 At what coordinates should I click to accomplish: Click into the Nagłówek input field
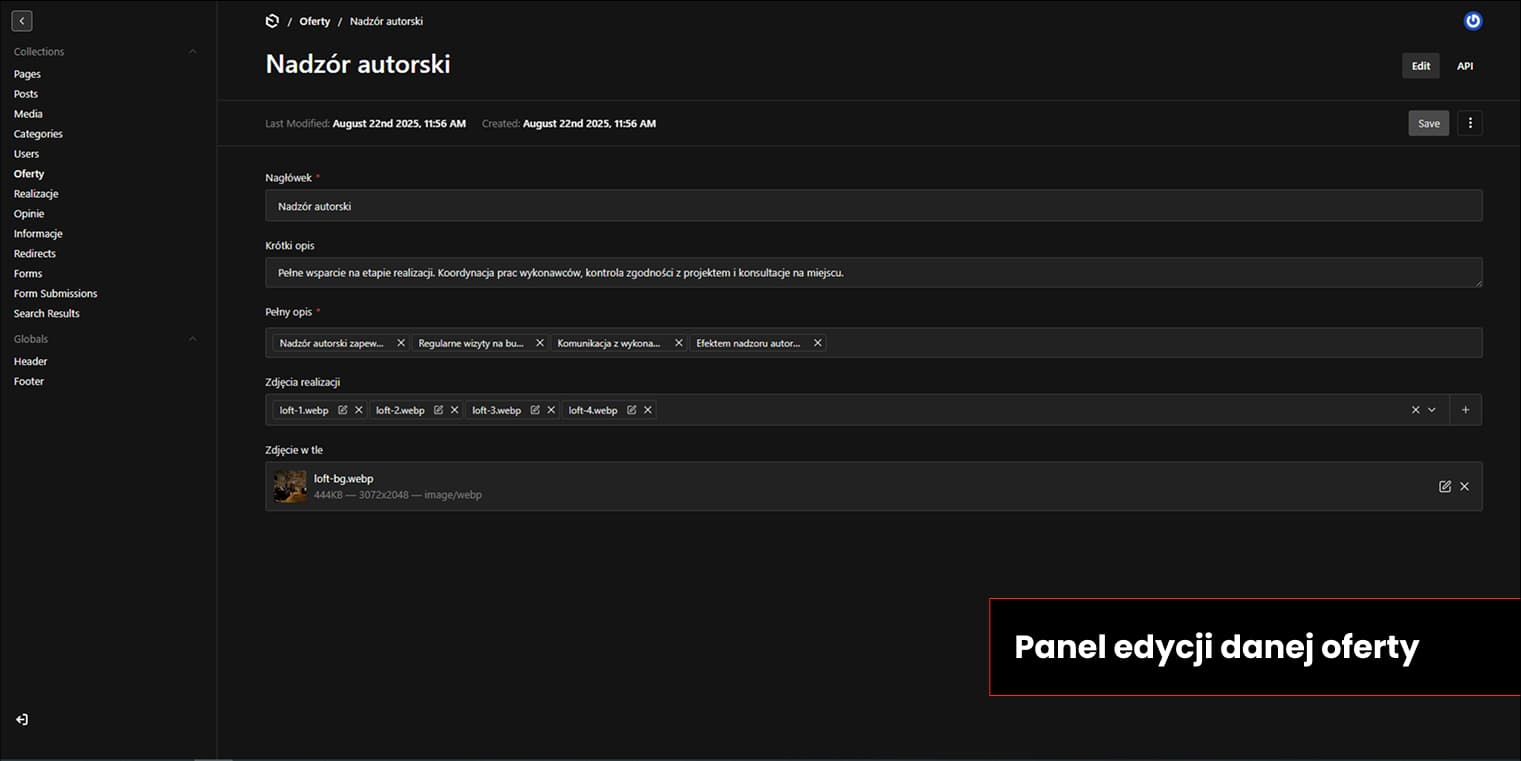pos(873,206)
